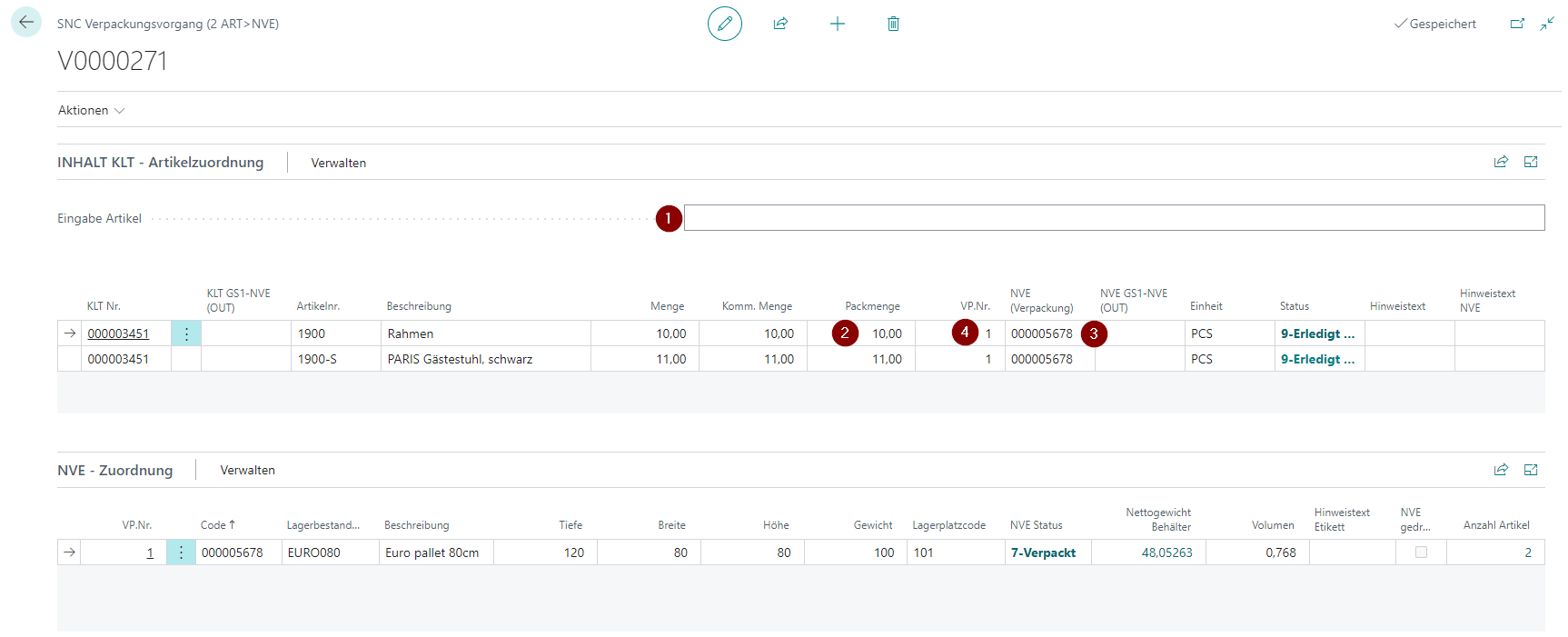This screenshot has height=637, width=1568.
Task: Open row options for KLT 000003451
Action: coord(186,333)
